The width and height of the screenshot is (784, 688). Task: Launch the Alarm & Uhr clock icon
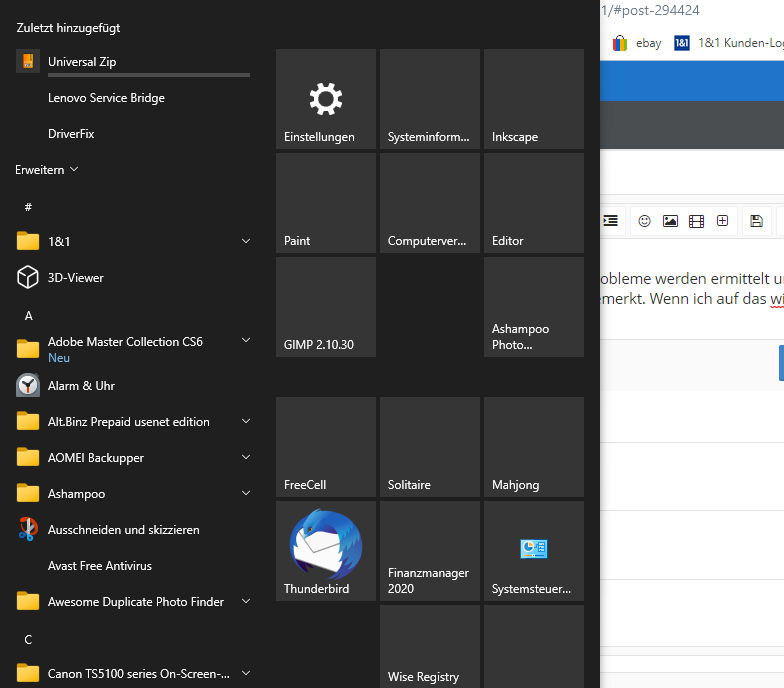click(x=28, y=386)
